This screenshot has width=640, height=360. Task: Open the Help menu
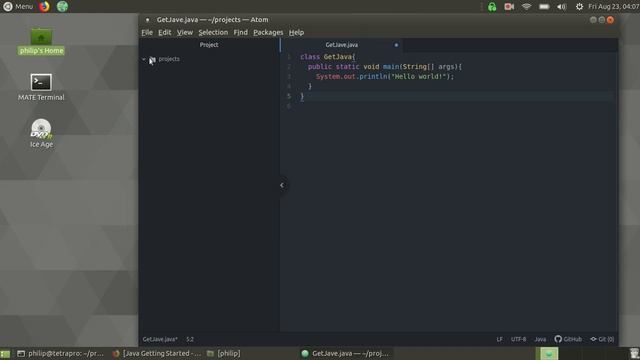(296, 32)
